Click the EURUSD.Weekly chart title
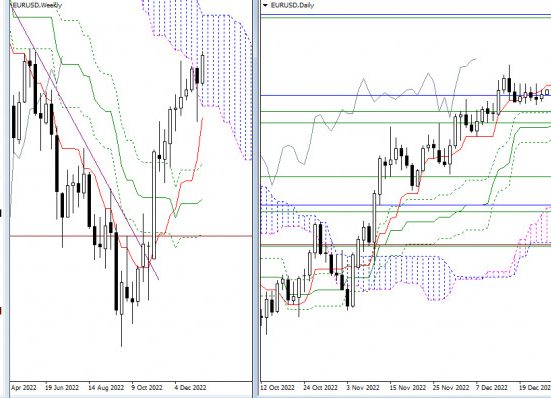The image size is (551, 398). pyautogui.click(x=37, y=5)
